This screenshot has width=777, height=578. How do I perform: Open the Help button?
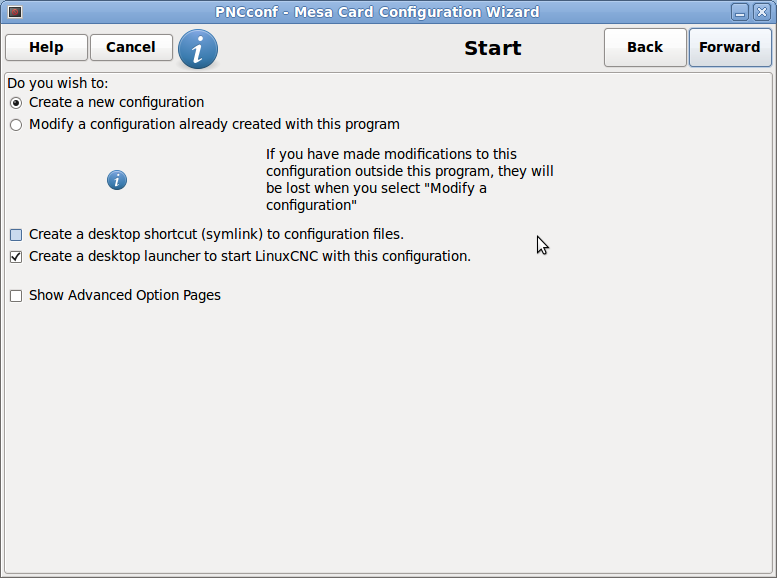47,48
